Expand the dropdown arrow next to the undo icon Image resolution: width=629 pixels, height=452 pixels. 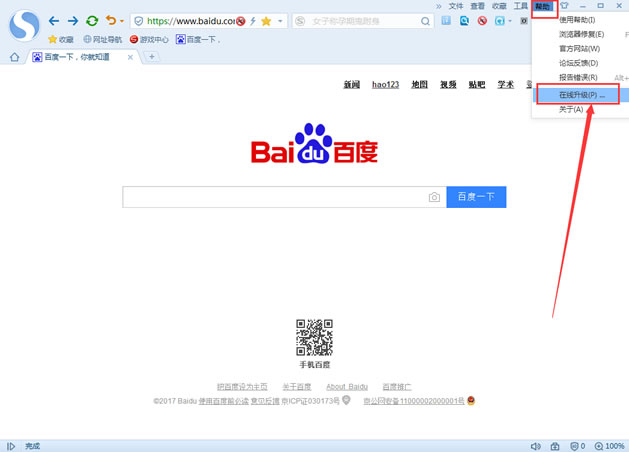point(122,21)
